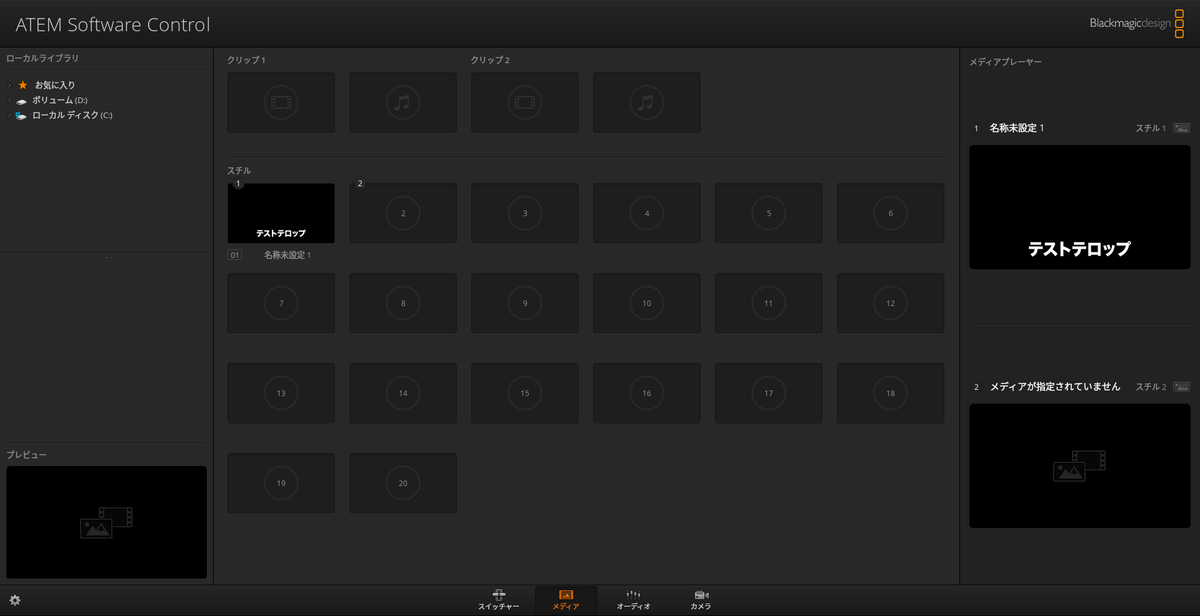Open the settings gear icon
Viewport: 1200px width, 616px height.
coord(15,601)
